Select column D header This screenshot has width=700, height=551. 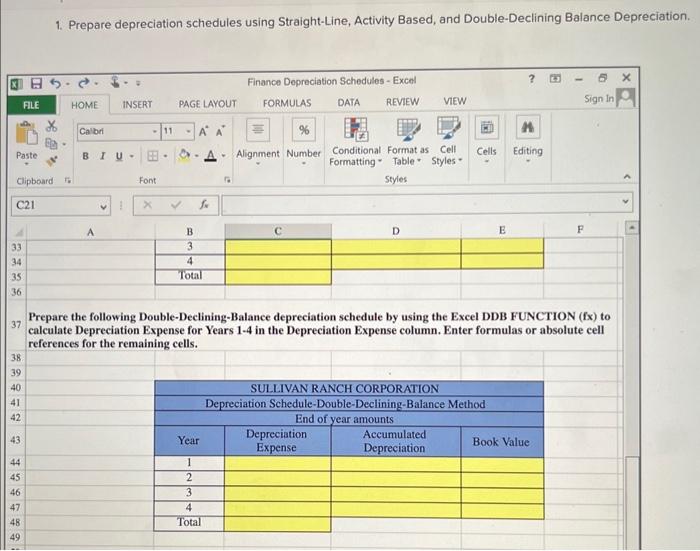click(x=396, y=231)
